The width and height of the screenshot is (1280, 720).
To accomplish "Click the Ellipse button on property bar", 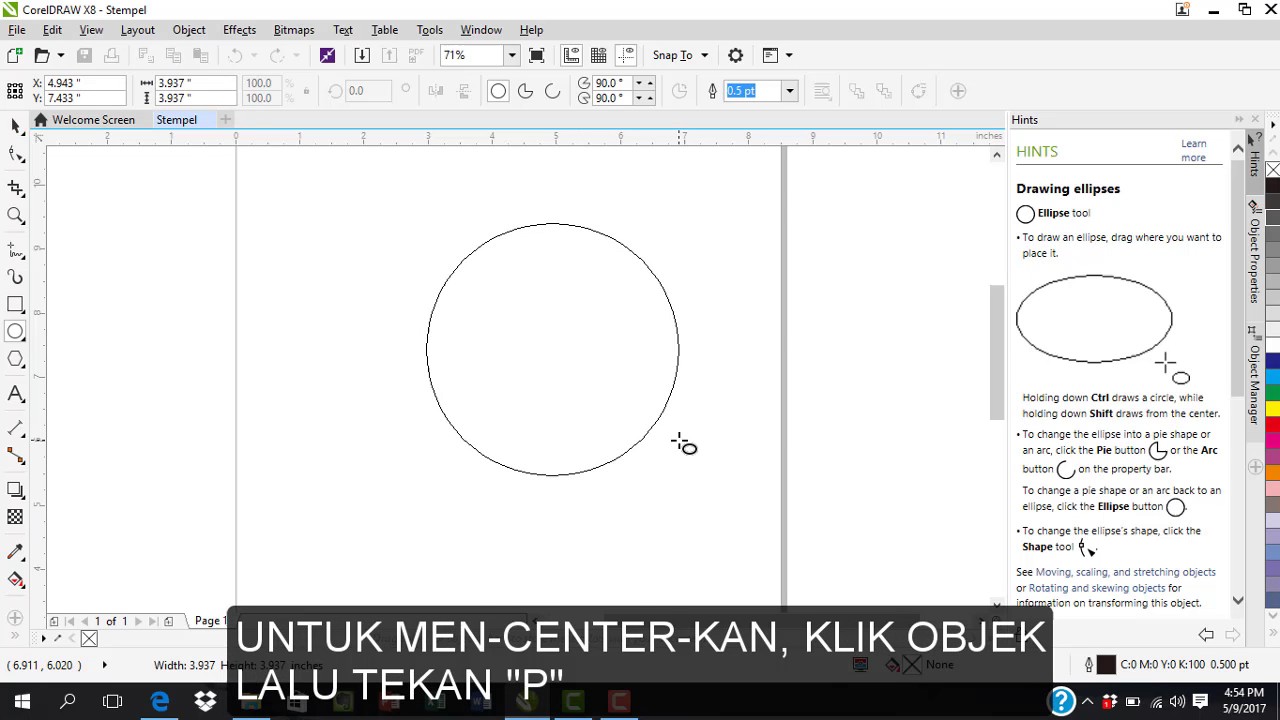I will click(x=498, y=91).
